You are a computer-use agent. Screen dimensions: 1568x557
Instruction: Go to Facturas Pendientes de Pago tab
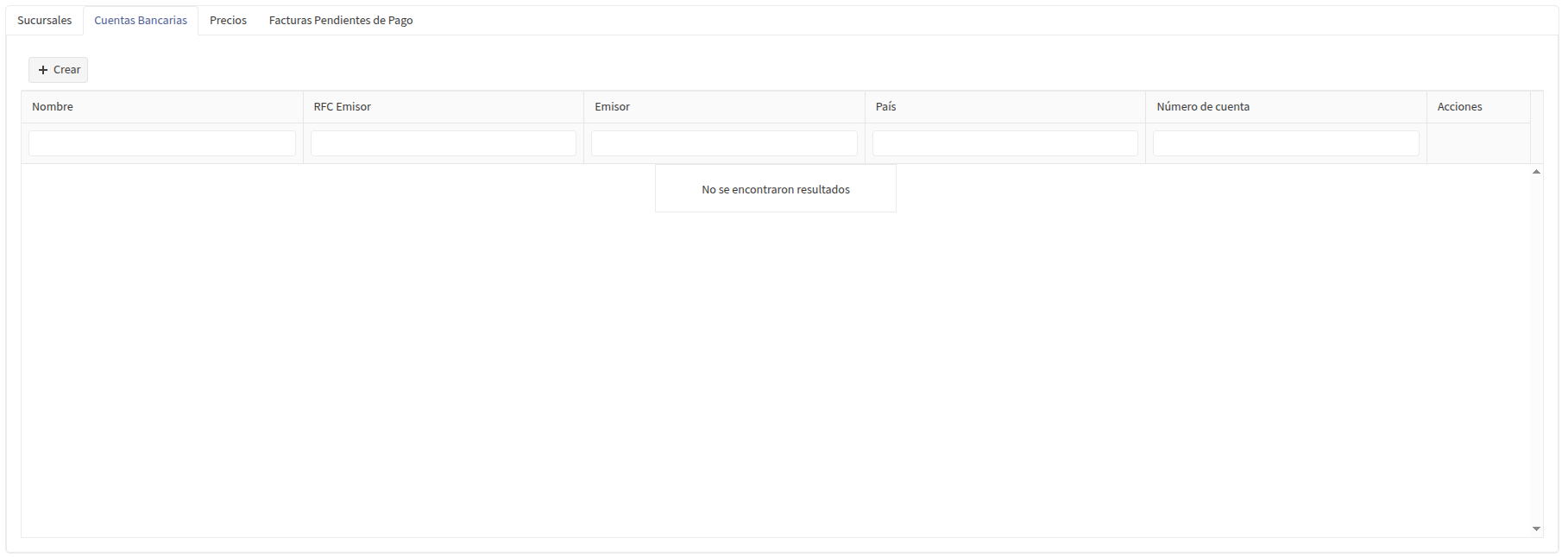(341, 21)
